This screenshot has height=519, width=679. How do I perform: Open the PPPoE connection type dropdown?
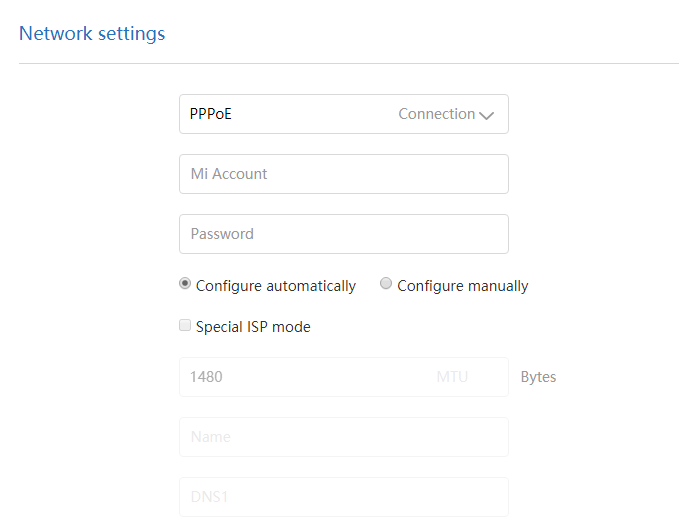[343, 114]
